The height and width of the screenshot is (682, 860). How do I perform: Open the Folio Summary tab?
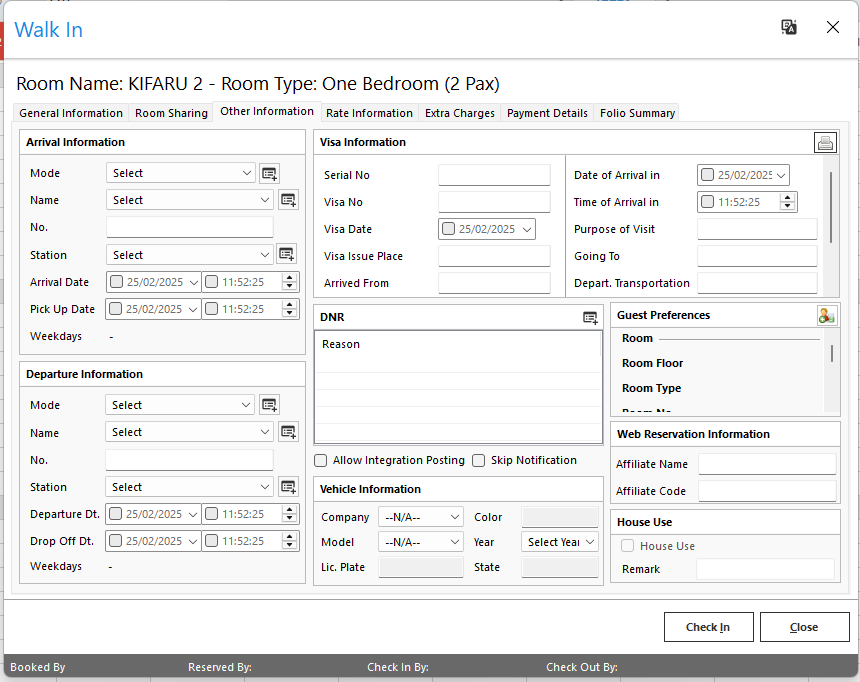point(637,113)
